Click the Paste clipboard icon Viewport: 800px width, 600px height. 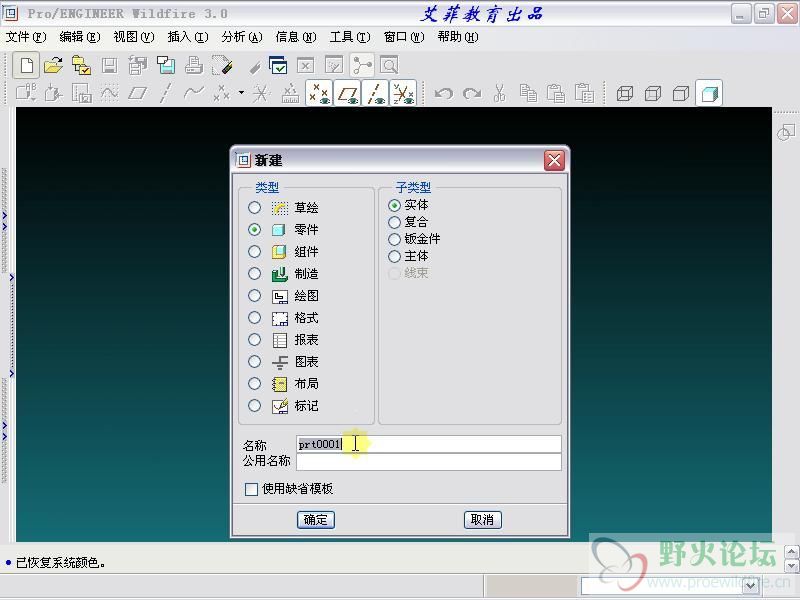pos(556,93)
